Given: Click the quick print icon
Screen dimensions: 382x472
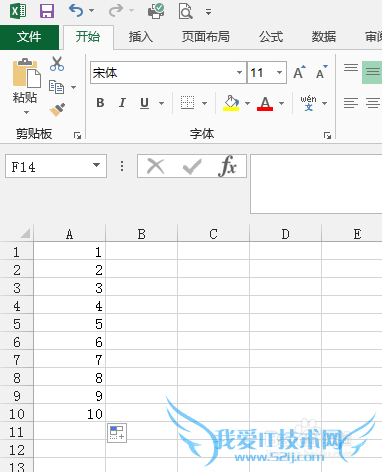Looking at the screenshot, I should 156,11.
